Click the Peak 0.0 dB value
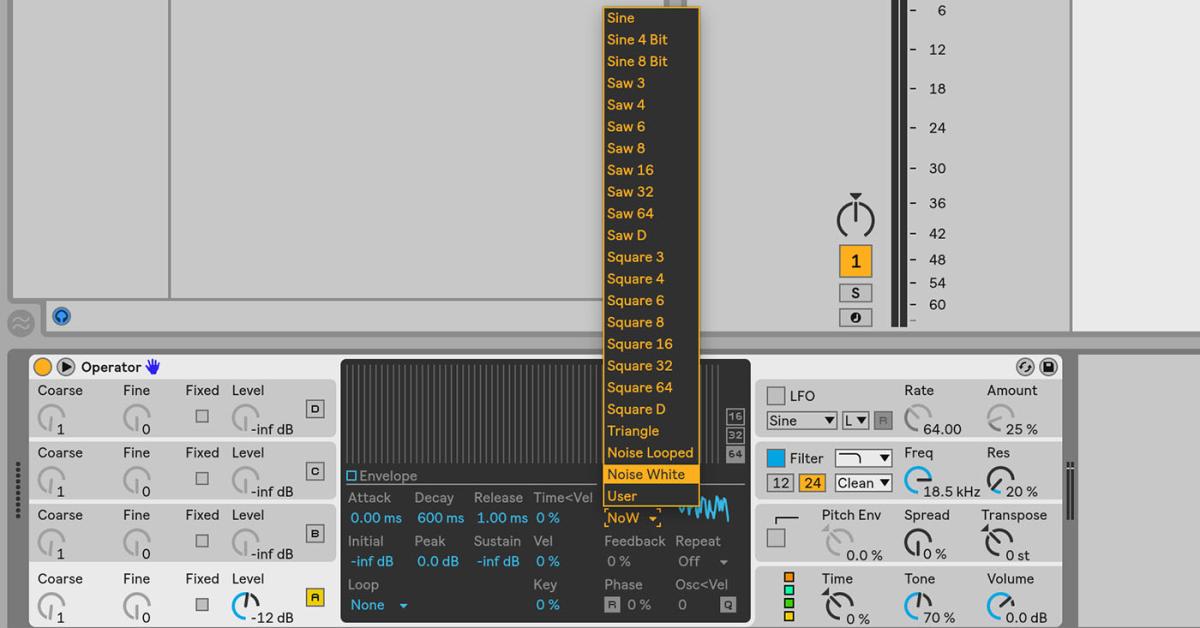1200x628 pixels. point(437,561)
